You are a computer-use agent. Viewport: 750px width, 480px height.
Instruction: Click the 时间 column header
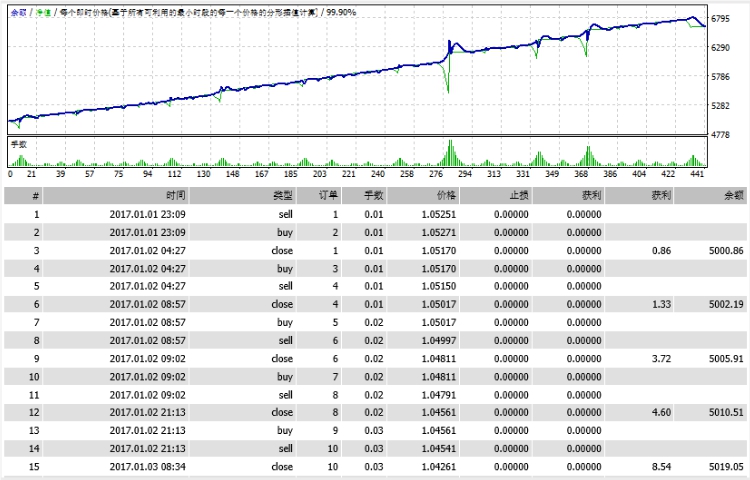point(116,195)
